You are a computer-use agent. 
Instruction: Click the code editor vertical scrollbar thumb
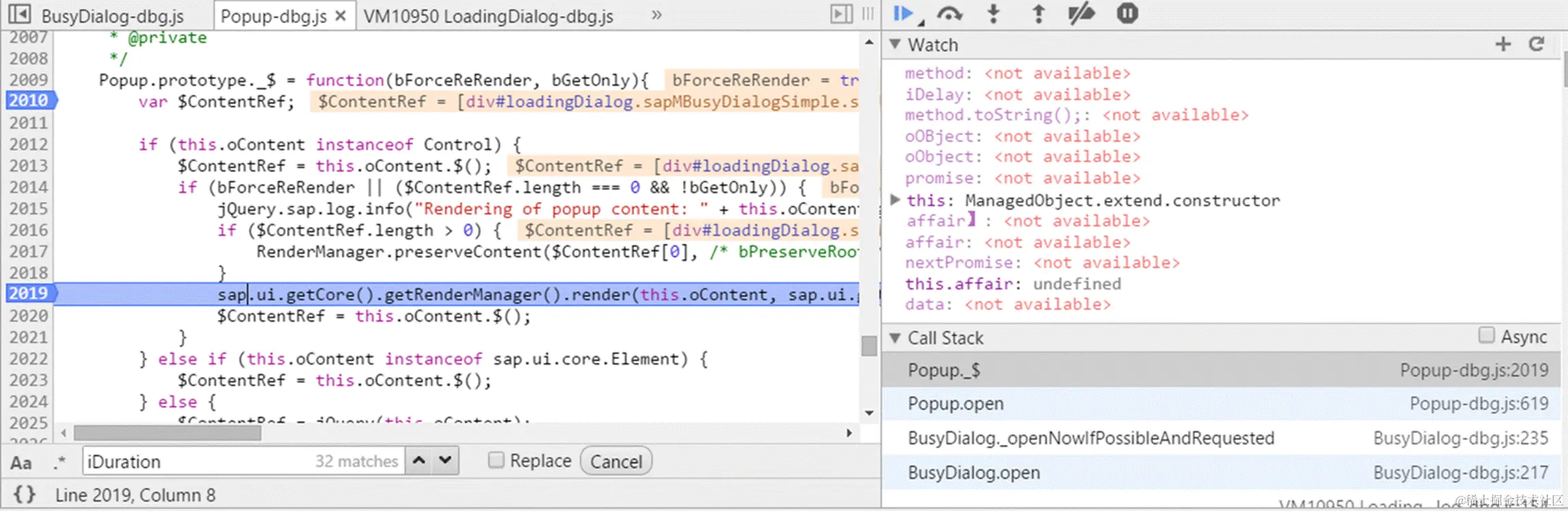click(x=869, y=346)
